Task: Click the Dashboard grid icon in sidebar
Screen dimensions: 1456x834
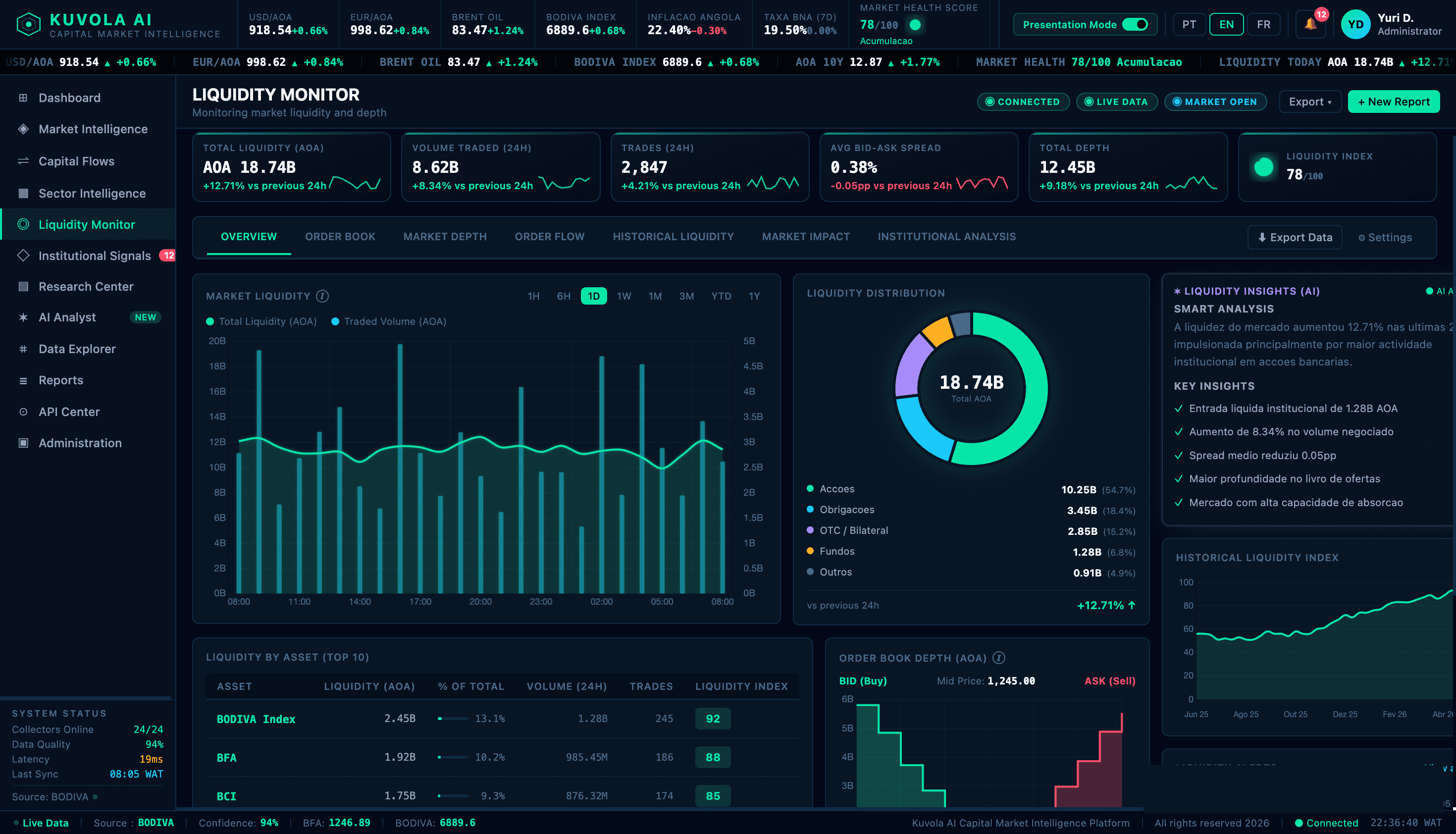Action: tap(23, 98)
